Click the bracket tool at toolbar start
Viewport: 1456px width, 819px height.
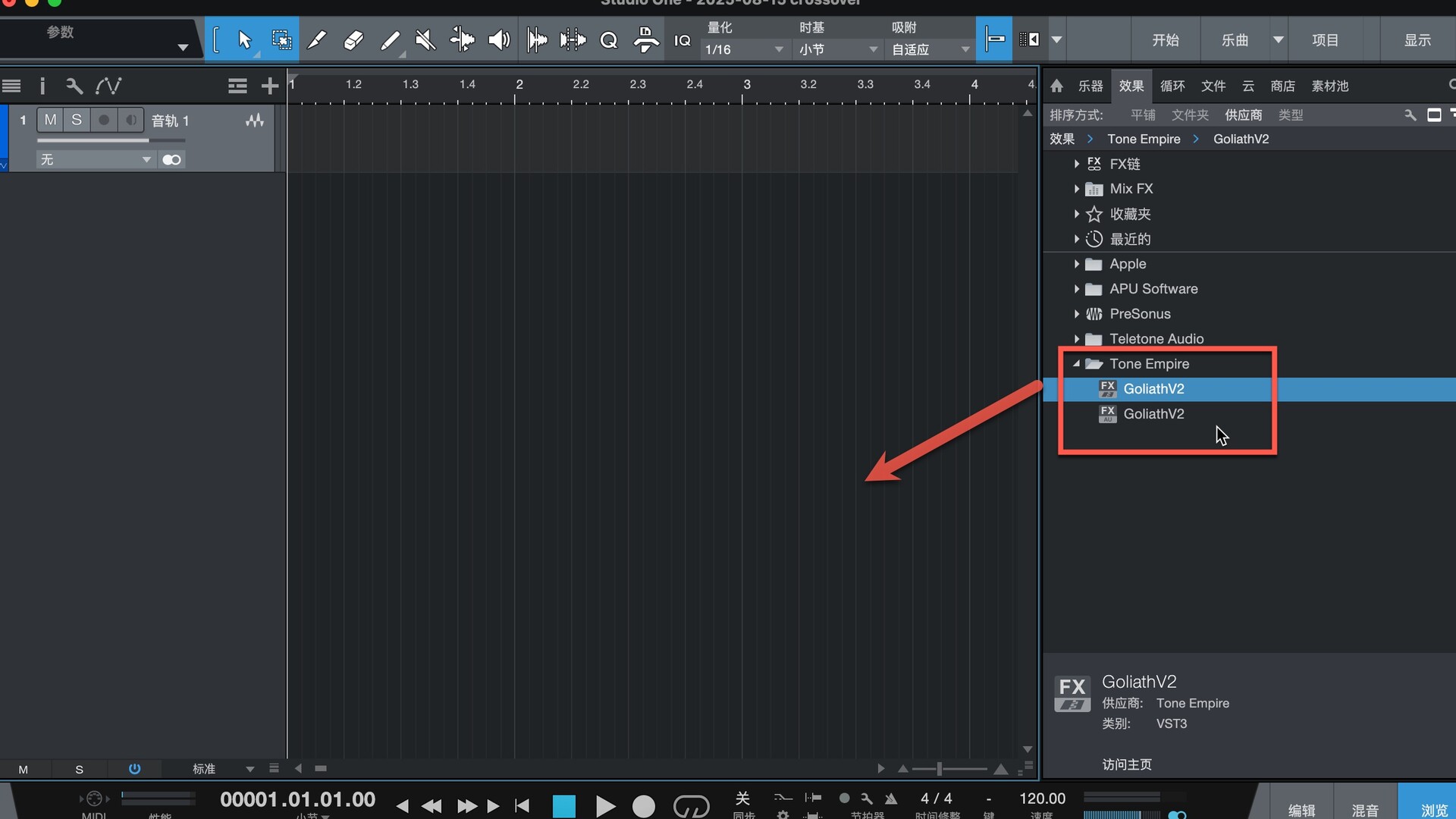pyautogui.click(x=216, y=39)
